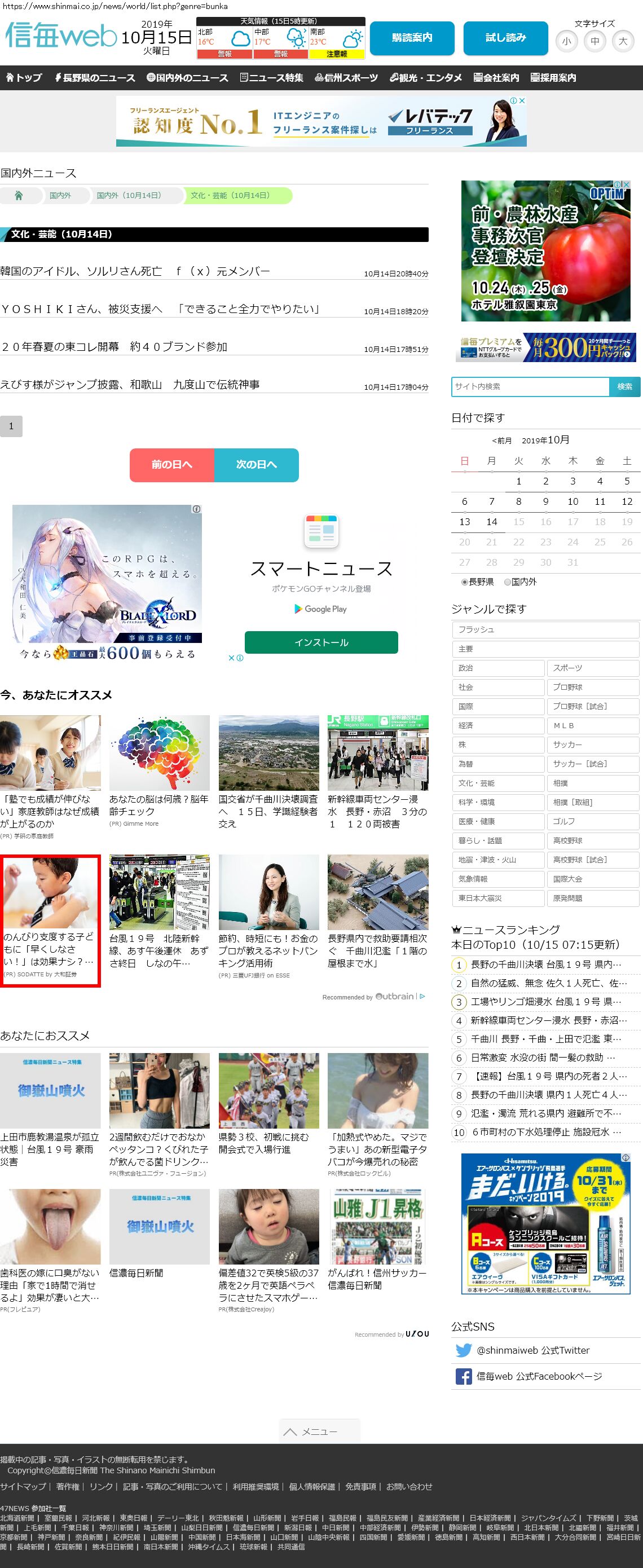Image resolution: width=643 pixels, height=1568 pixels.
Task: Close the SmartNews ad with X icon
Action: (231, 658)
